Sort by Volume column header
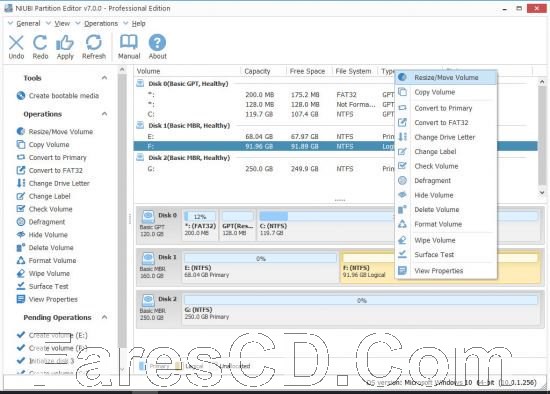The height and width of the screenshot is (394, 550). [187, 71]
